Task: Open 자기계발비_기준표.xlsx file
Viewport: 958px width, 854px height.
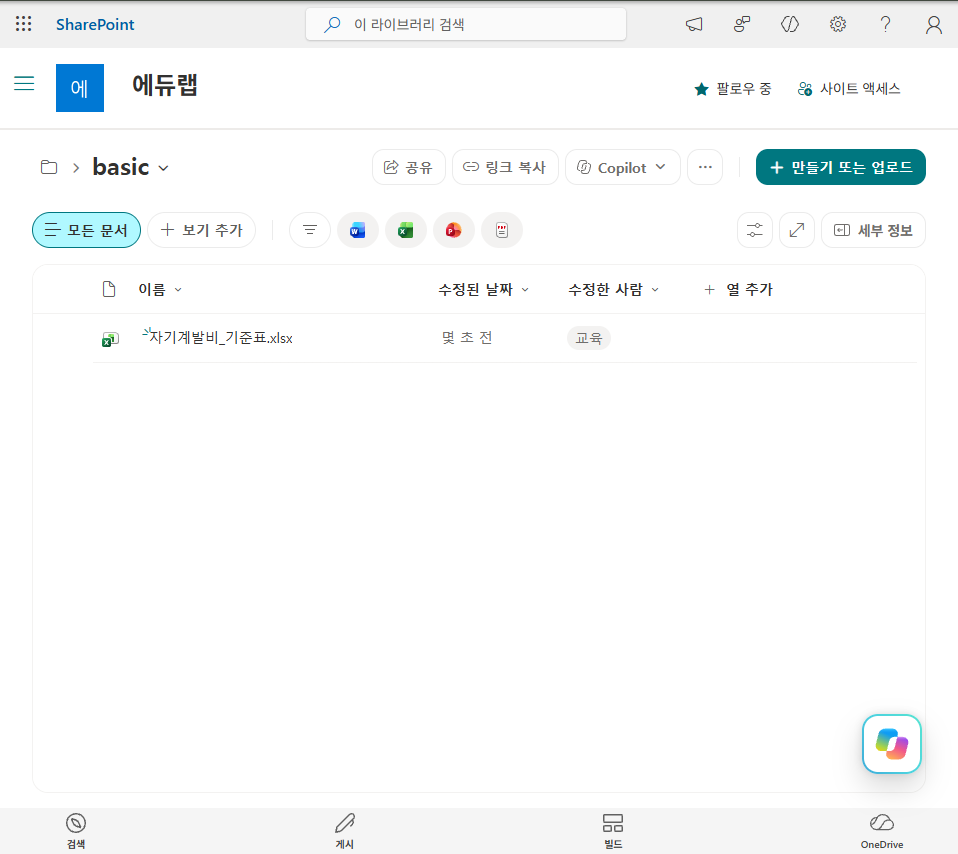Action: click(221, 338)
